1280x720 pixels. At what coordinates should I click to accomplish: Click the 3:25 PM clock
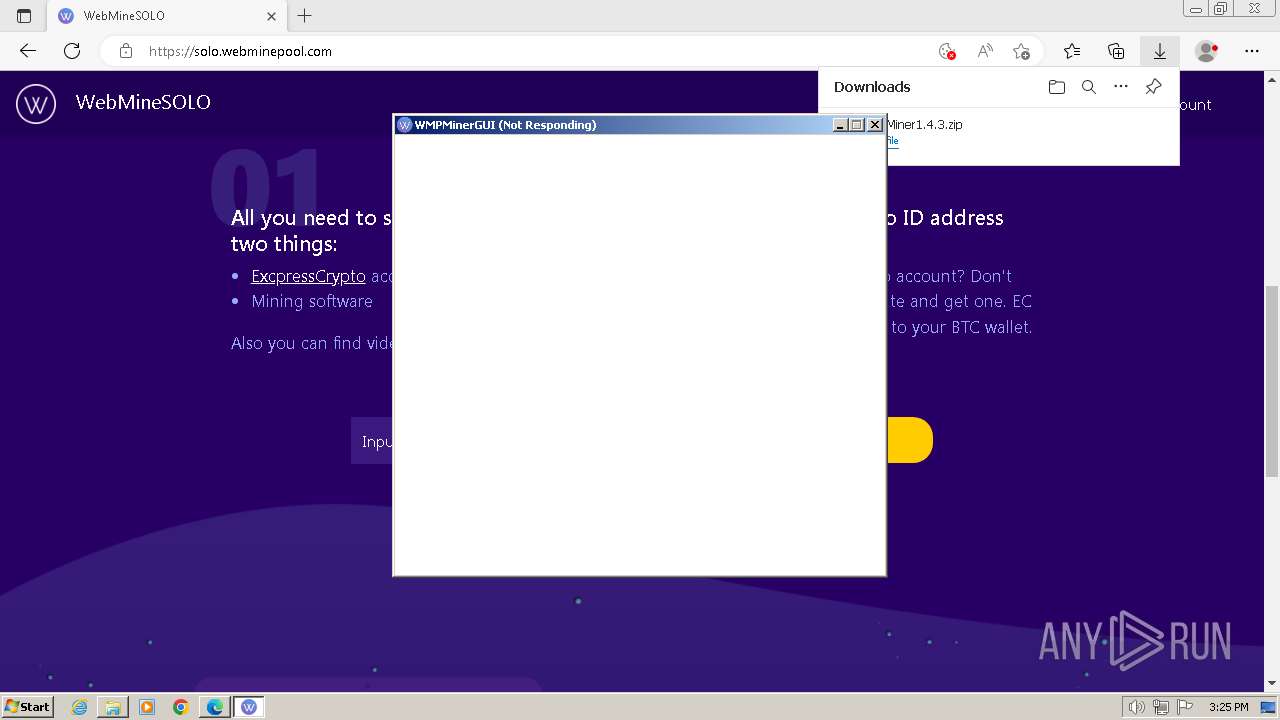coord(1228,707)
